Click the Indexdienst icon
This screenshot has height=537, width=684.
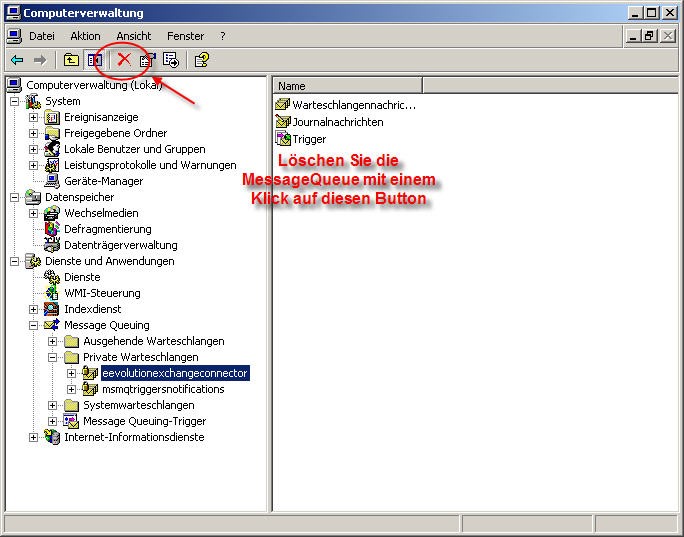coord(52,309)
